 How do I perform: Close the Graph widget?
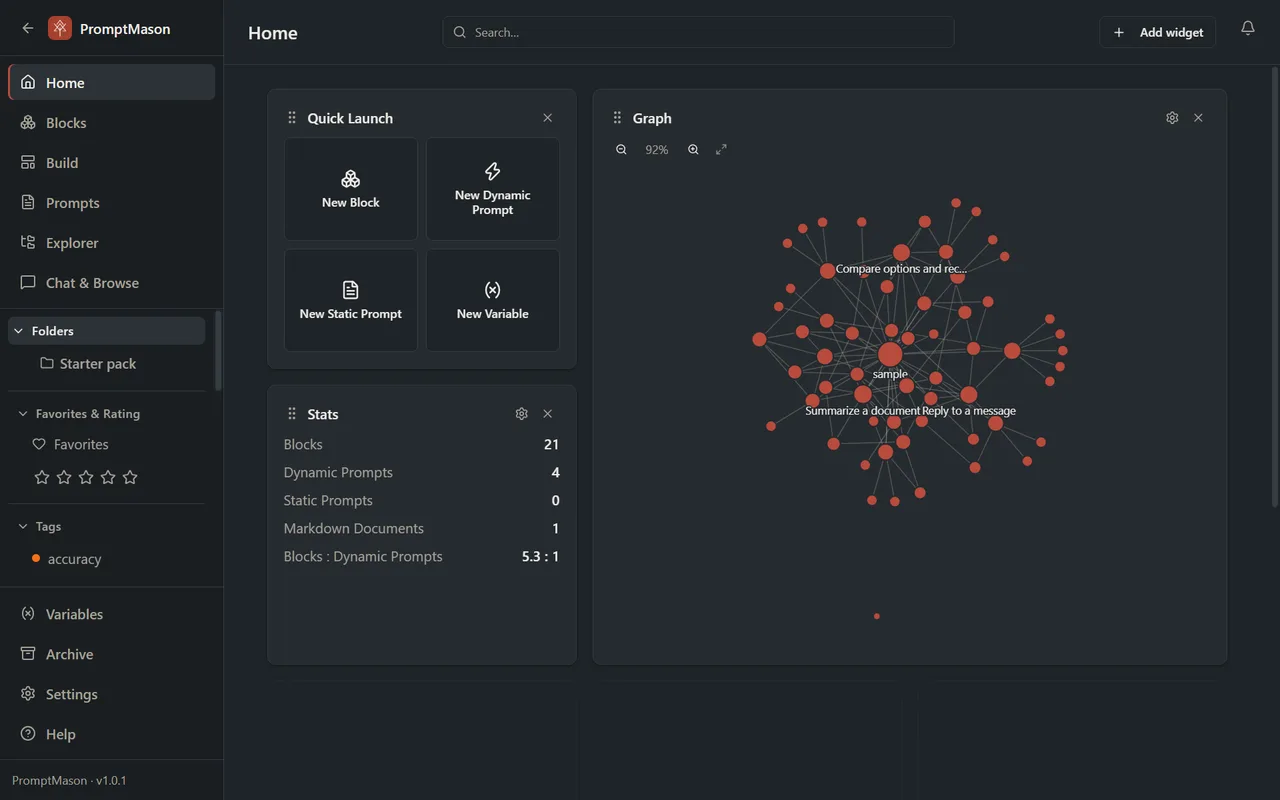coord(1198,118)
